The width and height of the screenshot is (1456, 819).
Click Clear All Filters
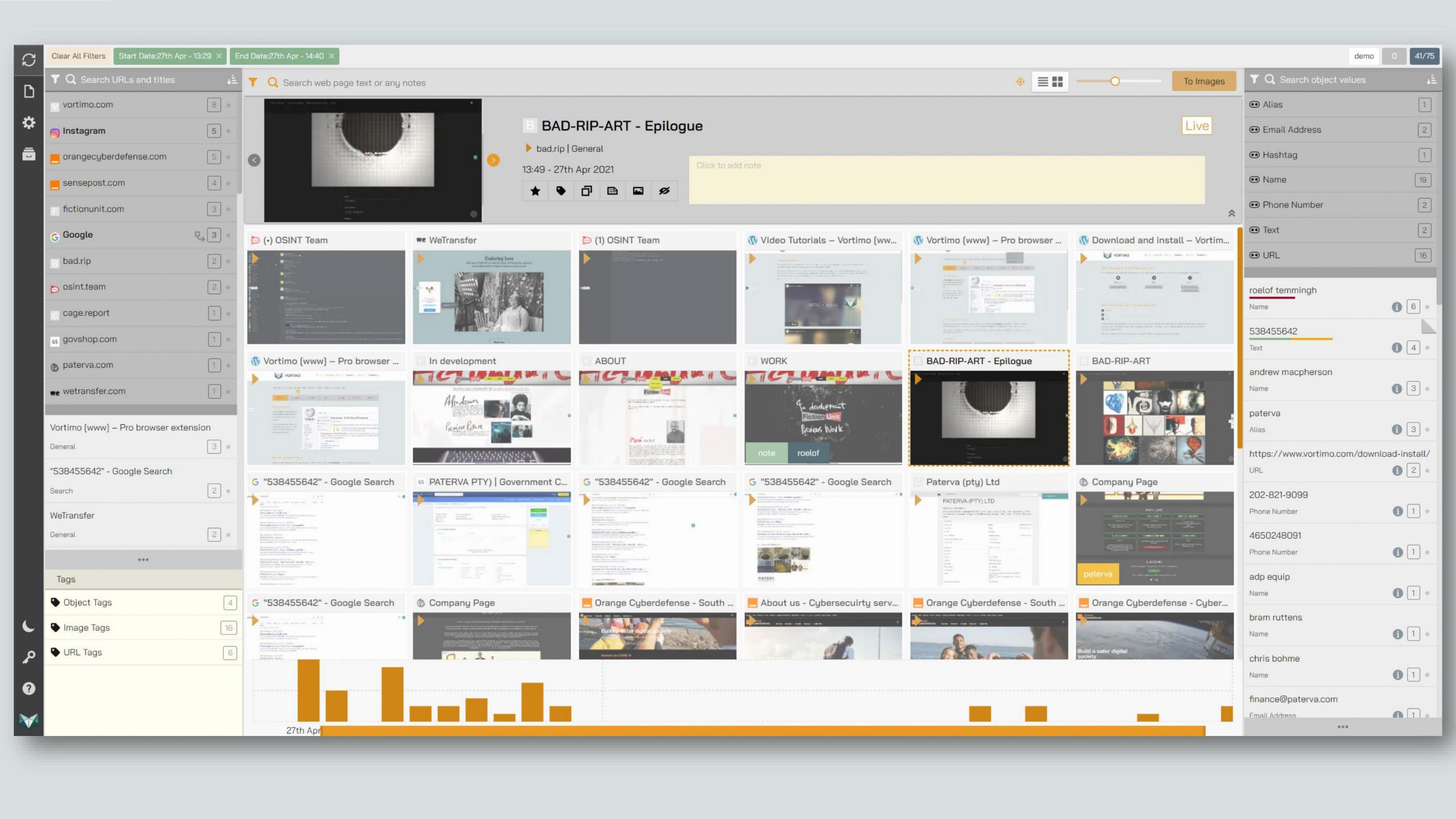(78, 56)
